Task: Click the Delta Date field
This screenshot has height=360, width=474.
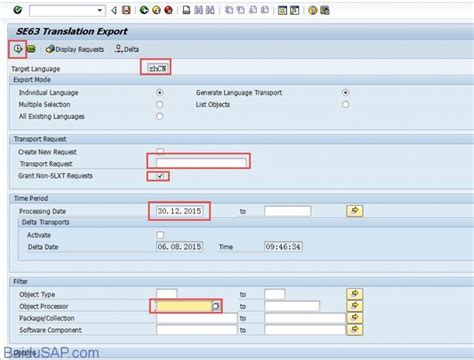Action: (179, 247)
